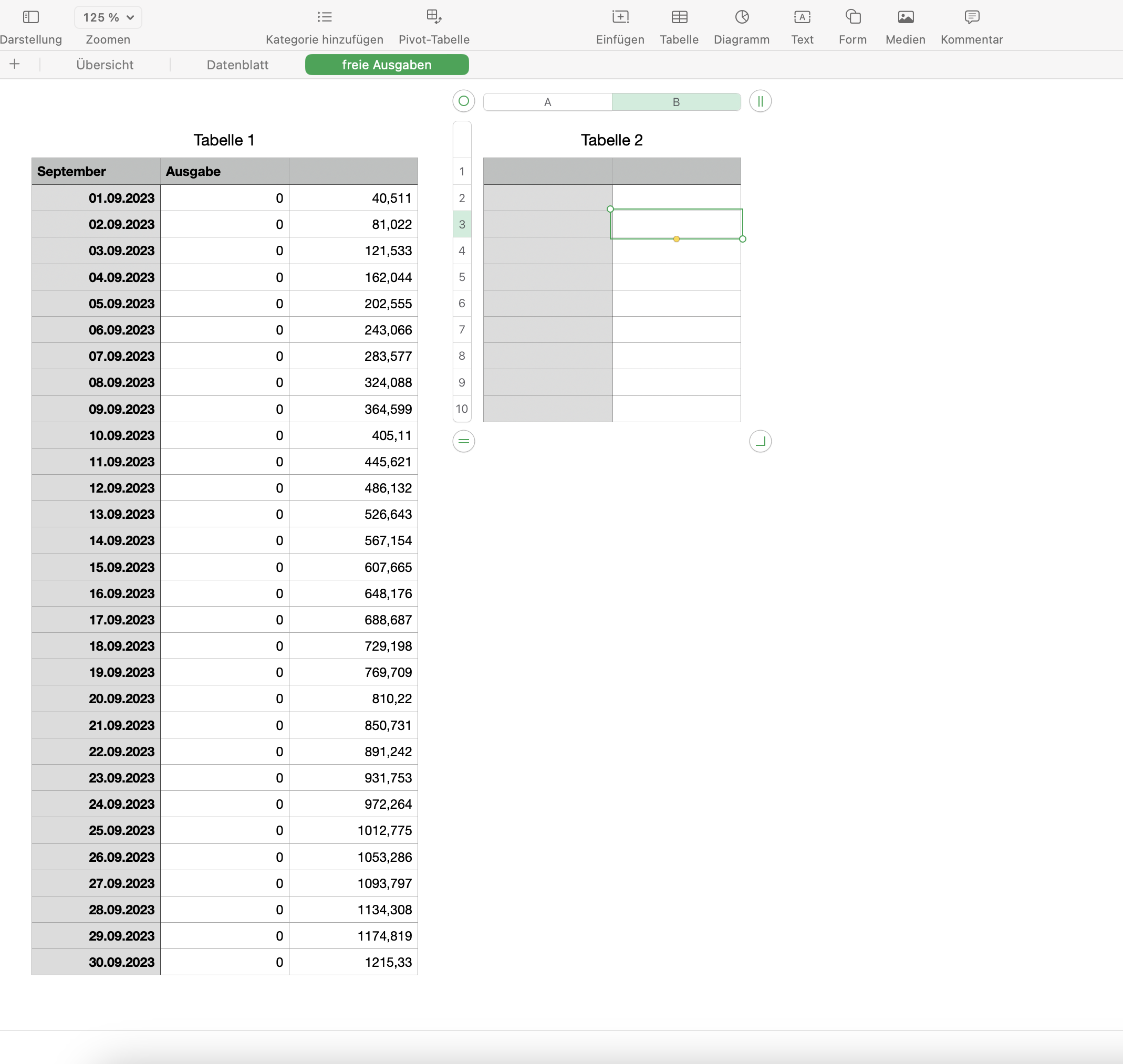Insert a Diagramm chart
Viewport: 1123px width, 1064px height.
coord(741,17)
